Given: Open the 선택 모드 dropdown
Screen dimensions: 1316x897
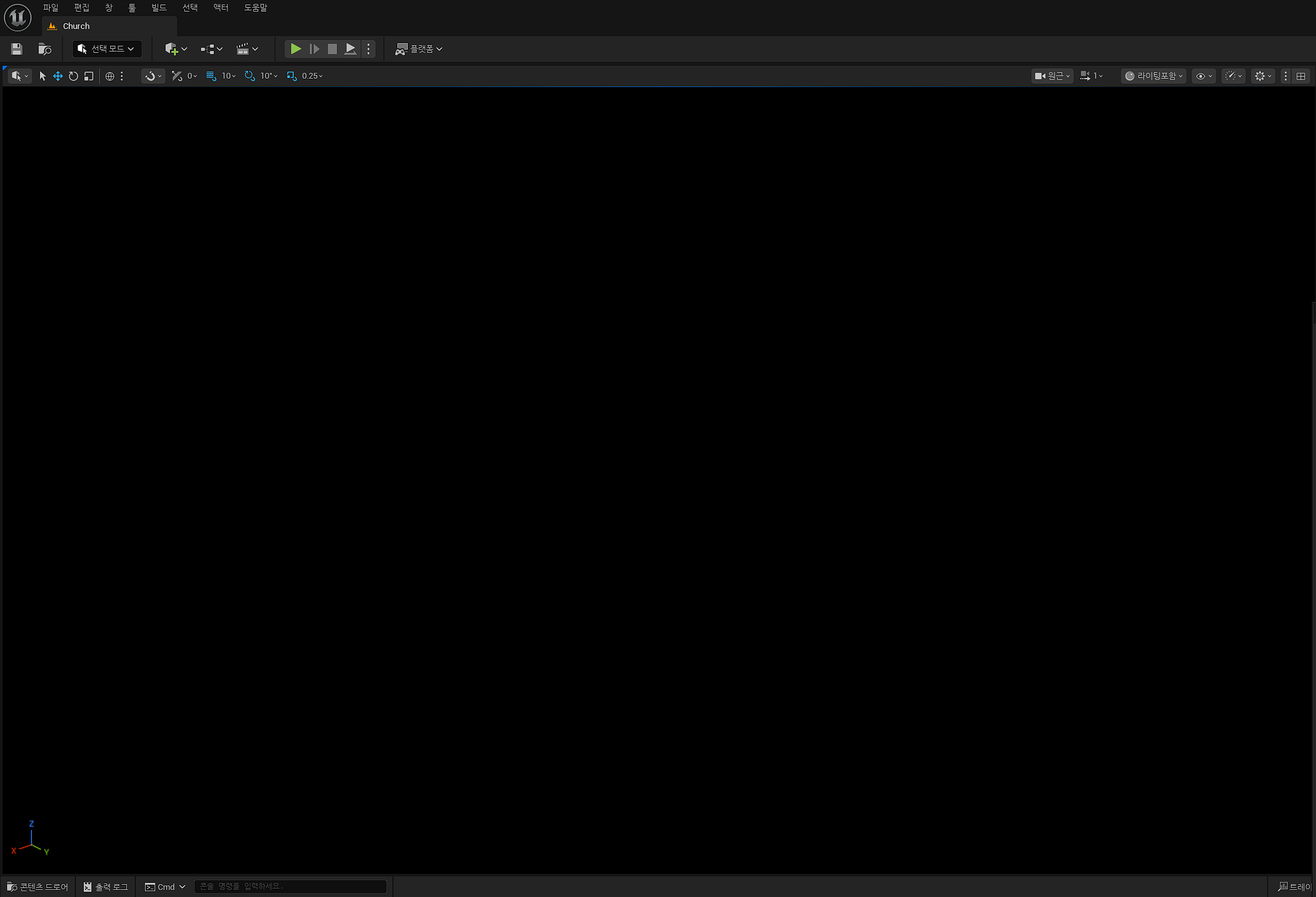Looking at the screenshot, I should 106,49.
